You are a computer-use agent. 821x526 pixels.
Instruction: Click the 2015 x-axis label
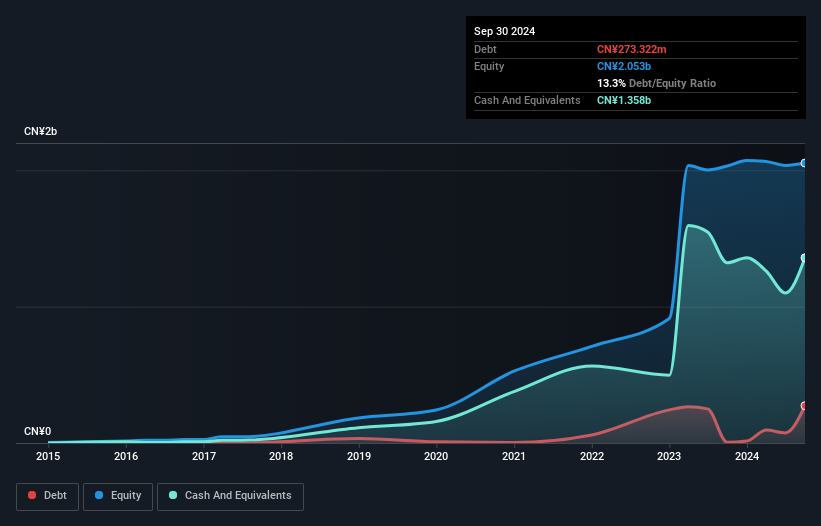[48, 456]
